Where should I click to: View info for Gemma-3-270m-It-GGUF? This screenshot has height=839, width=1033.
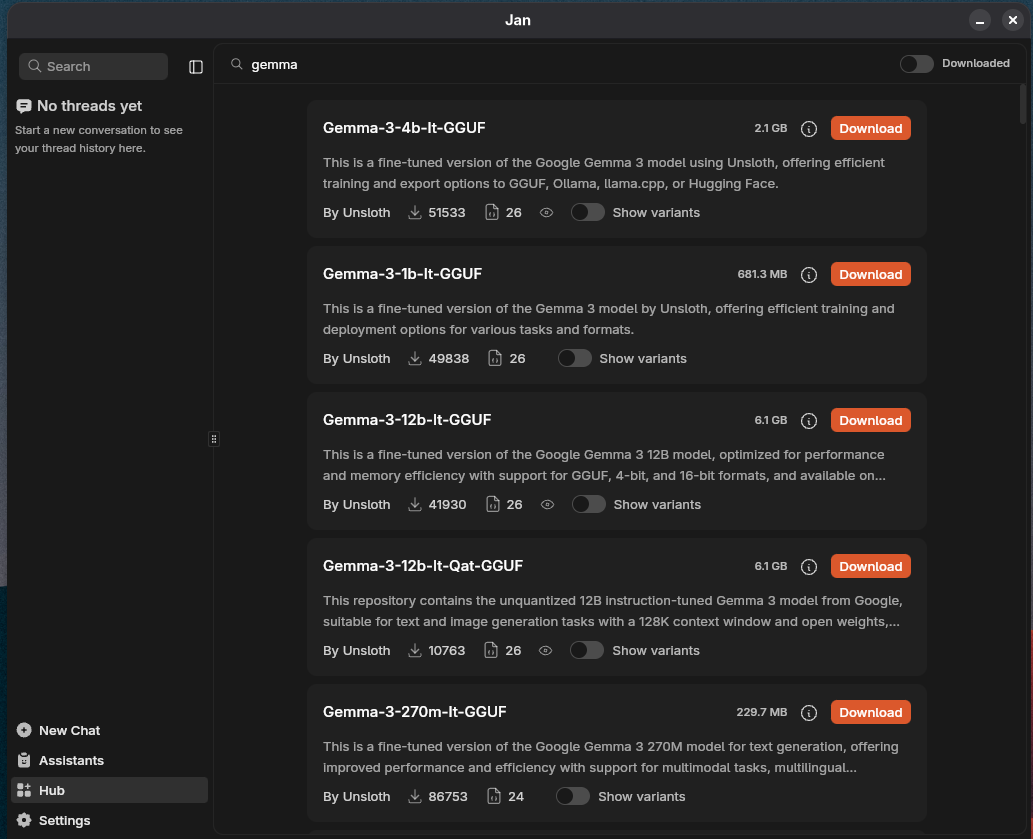click(810, 713)
